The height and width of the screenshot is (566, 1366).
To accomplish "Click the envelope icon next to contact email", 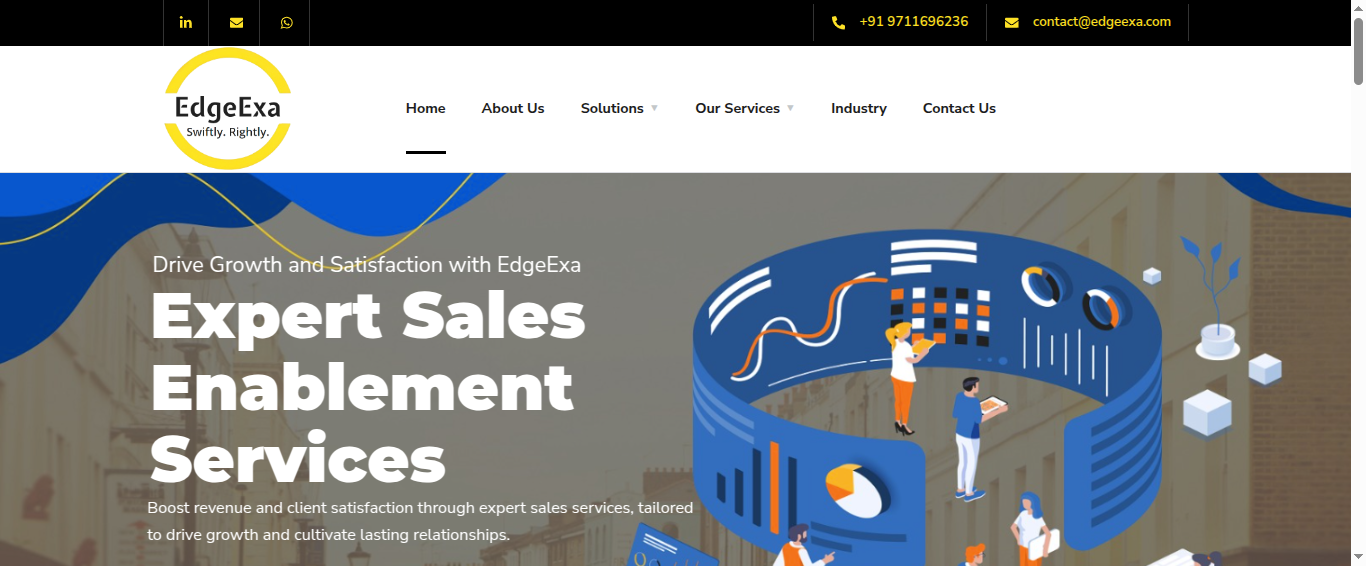I will 1012,22.
